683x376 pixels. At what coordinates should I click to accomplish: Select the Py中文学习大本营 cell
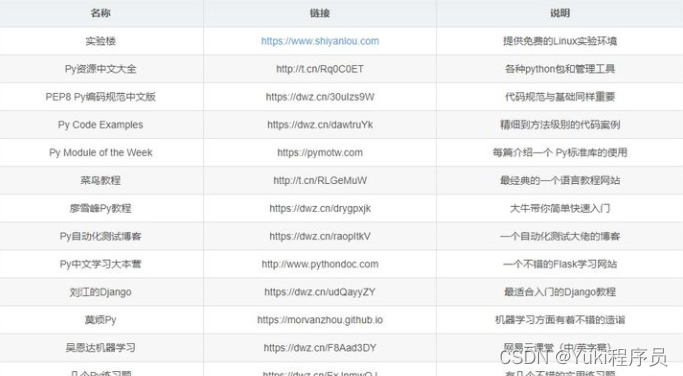point(101,264)
